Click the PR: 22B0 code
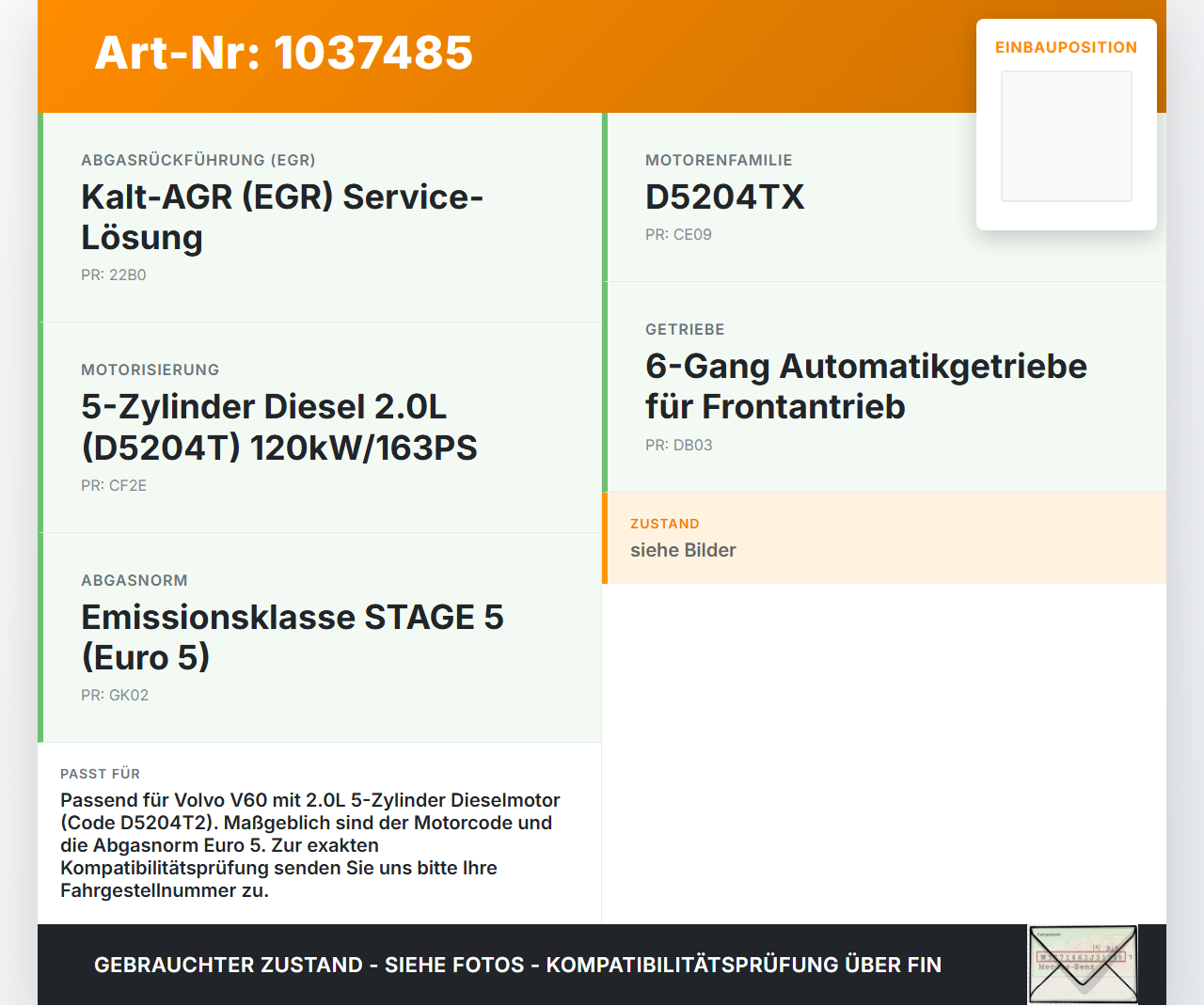Screen dimensions: 1204x1006 click(114, 275)
